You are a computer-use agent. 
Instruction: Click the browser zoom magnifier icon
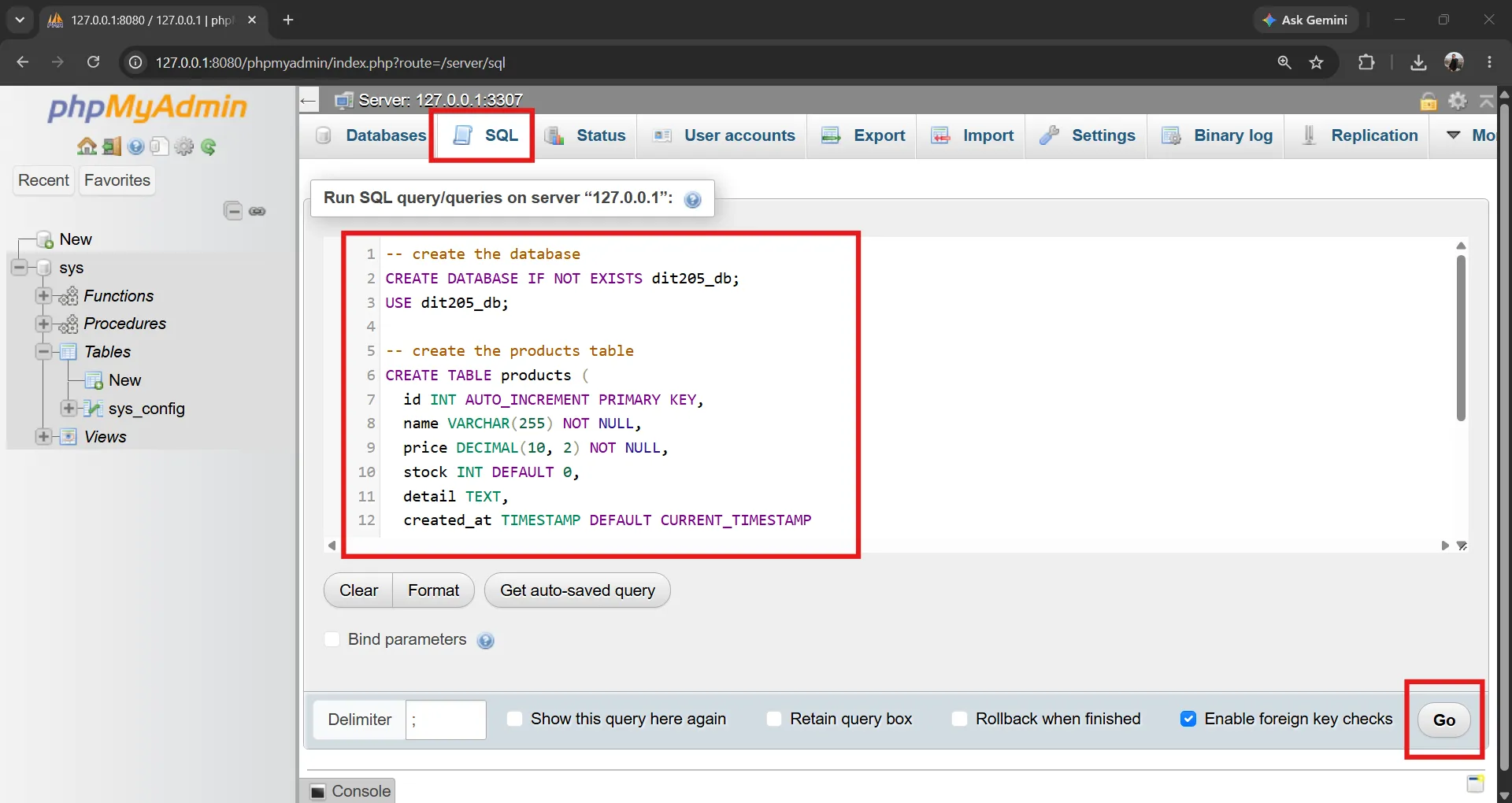coord(1284,62)
